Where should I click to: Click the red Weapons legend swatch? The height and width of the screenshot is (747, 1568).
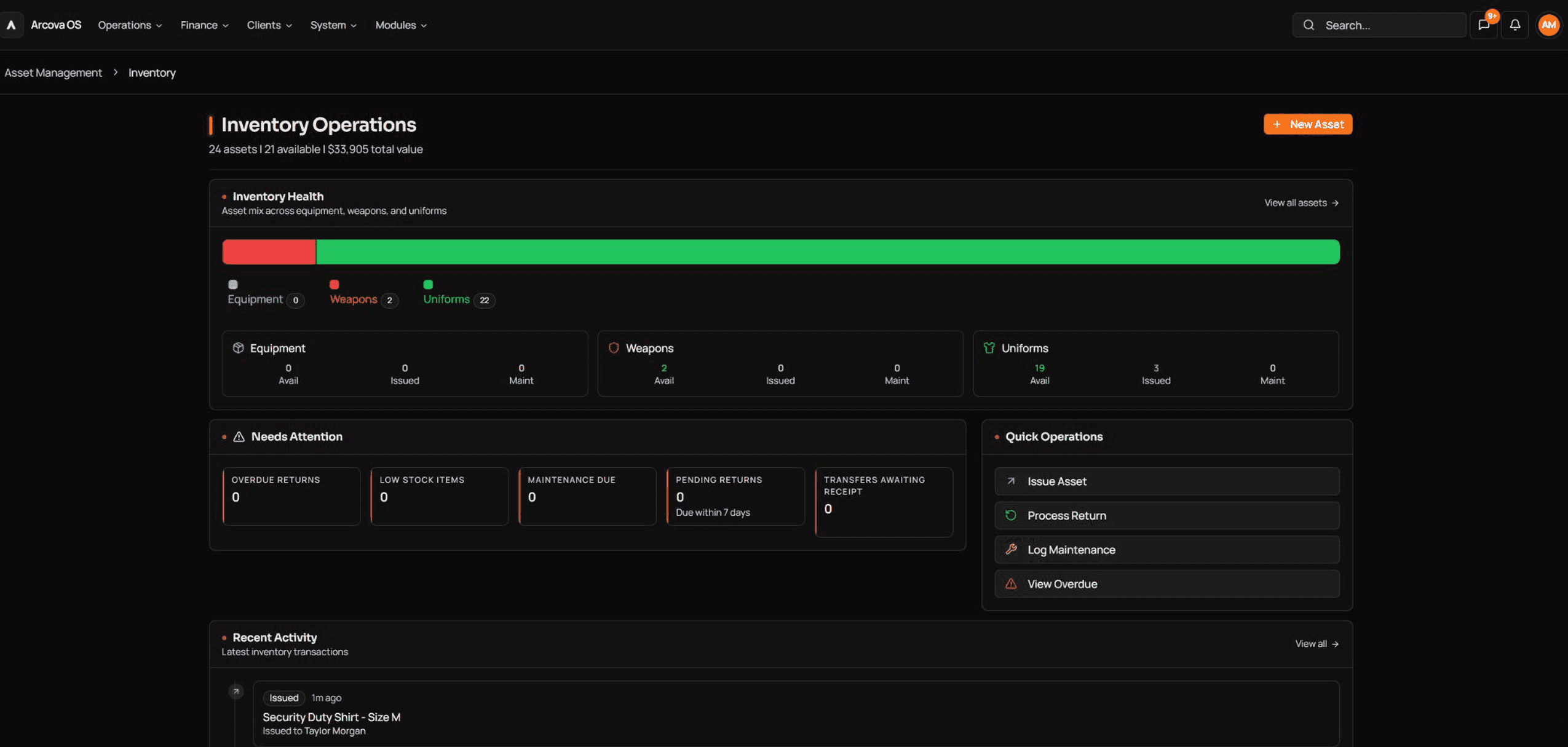[x=334, y=284]
